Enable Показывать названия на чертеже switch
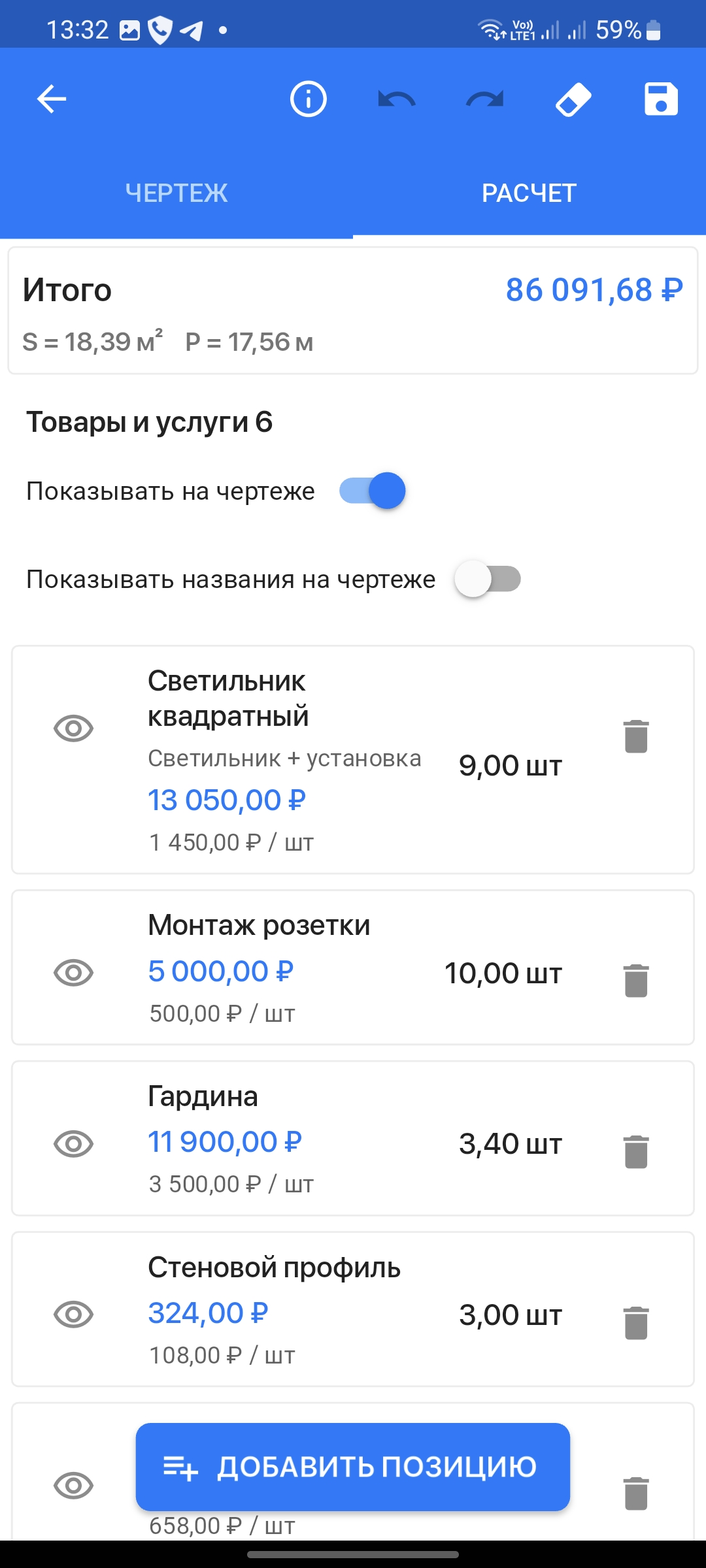This screenshot has height=1568, width=706. coord(488,579)
